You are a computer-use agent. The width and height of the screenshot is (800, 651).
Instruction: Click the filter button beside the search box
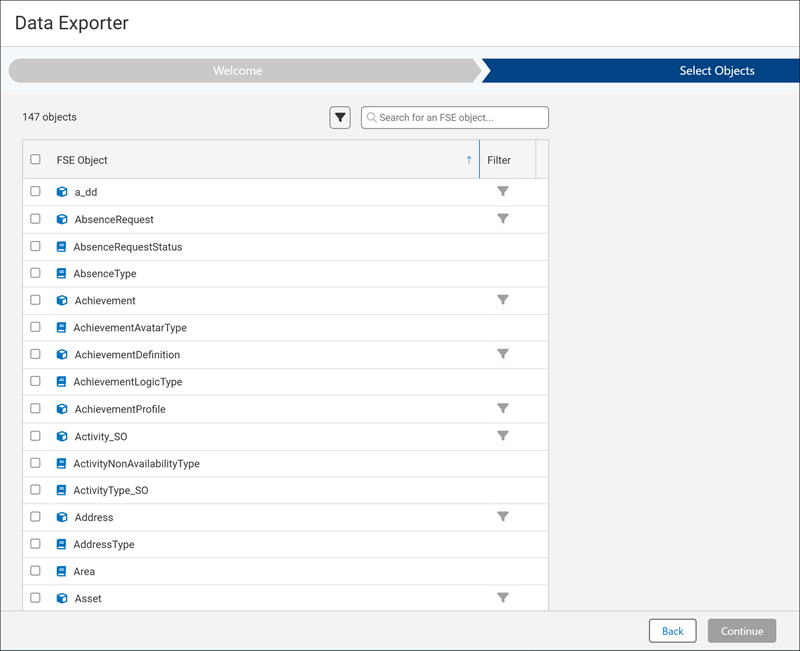[340, 118]
